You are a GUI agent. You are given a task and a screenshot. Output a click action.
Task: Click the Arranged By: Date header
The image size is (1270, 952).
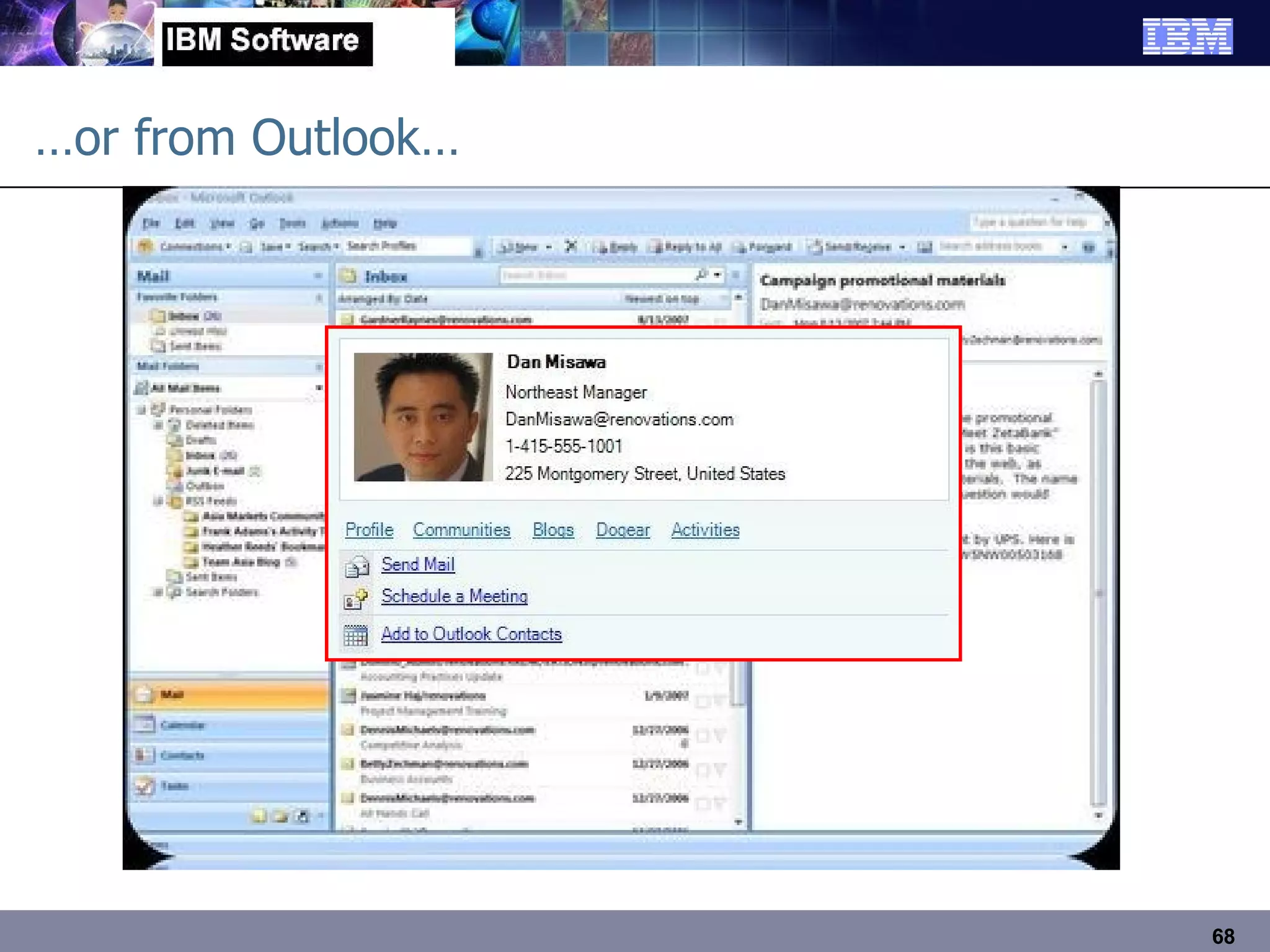pos(383,299)
